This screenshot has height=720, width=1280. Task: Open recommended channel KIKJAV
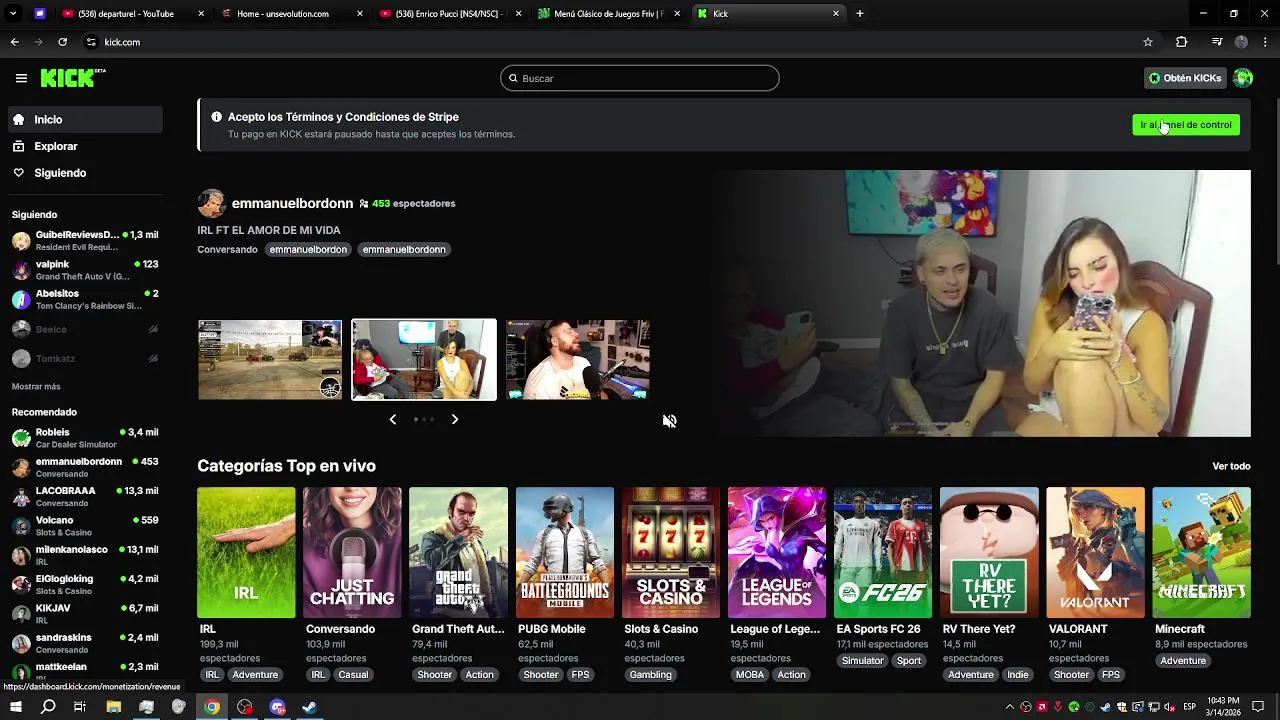tap(85, 614)
